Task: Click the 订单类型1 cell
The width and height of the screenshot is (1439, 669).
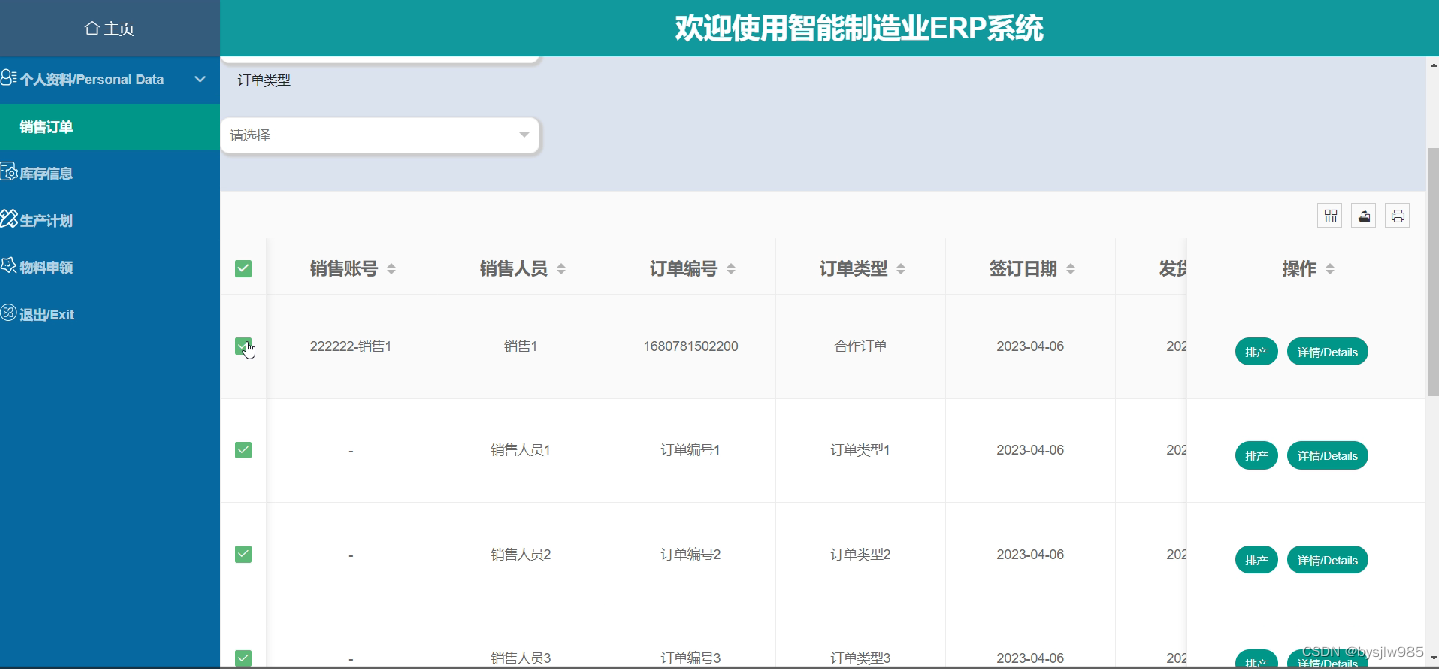Action: 860,450
